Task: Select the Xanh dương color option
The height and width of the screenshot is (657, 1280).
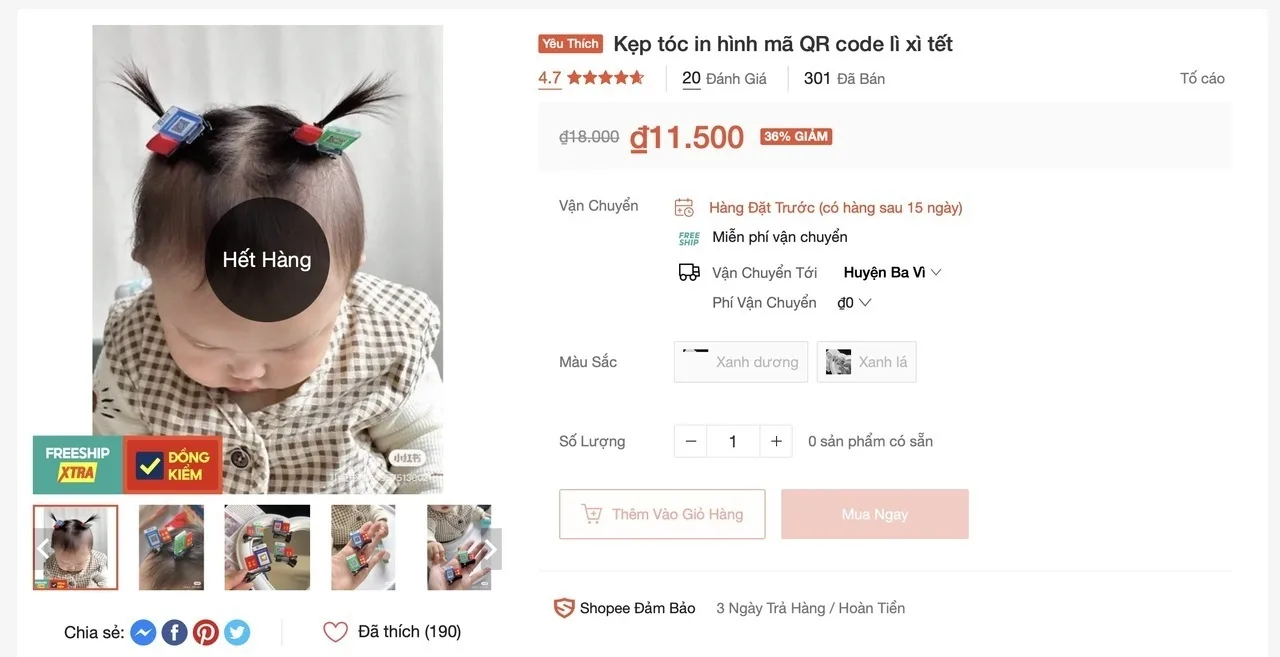Action: click(x=741, y=362)
